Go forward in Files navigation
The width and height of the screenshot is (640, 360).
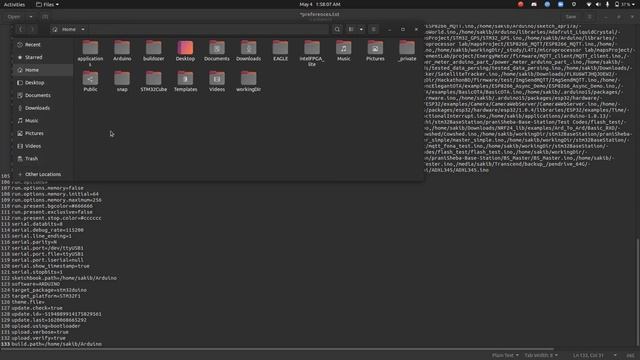point(32,29)
